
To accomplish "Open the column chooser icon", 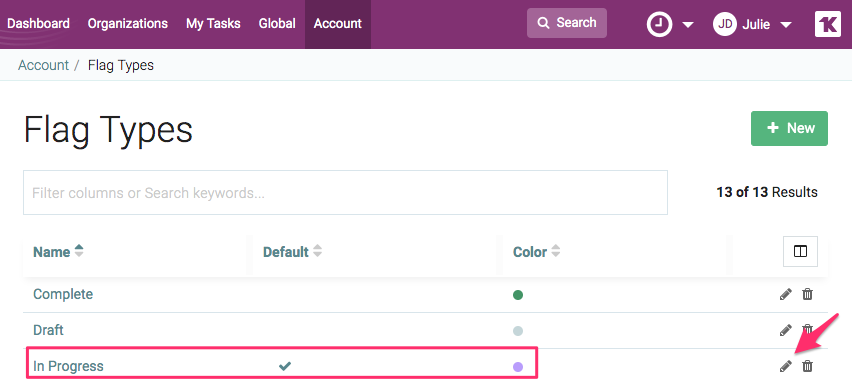I will tap(800, 252).
